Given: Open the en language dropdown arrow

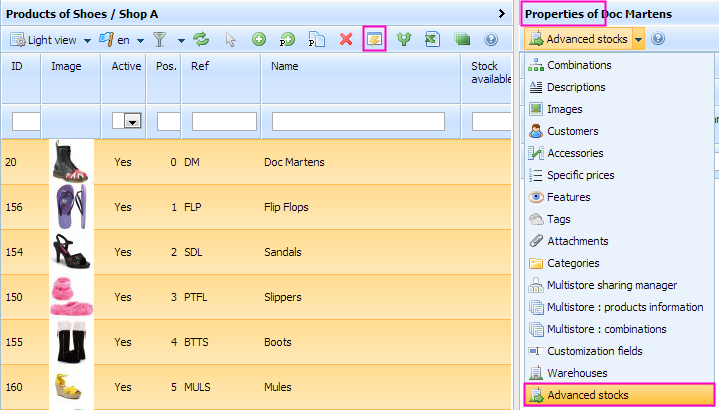Looking at the screenshot, I should (140, 40).
